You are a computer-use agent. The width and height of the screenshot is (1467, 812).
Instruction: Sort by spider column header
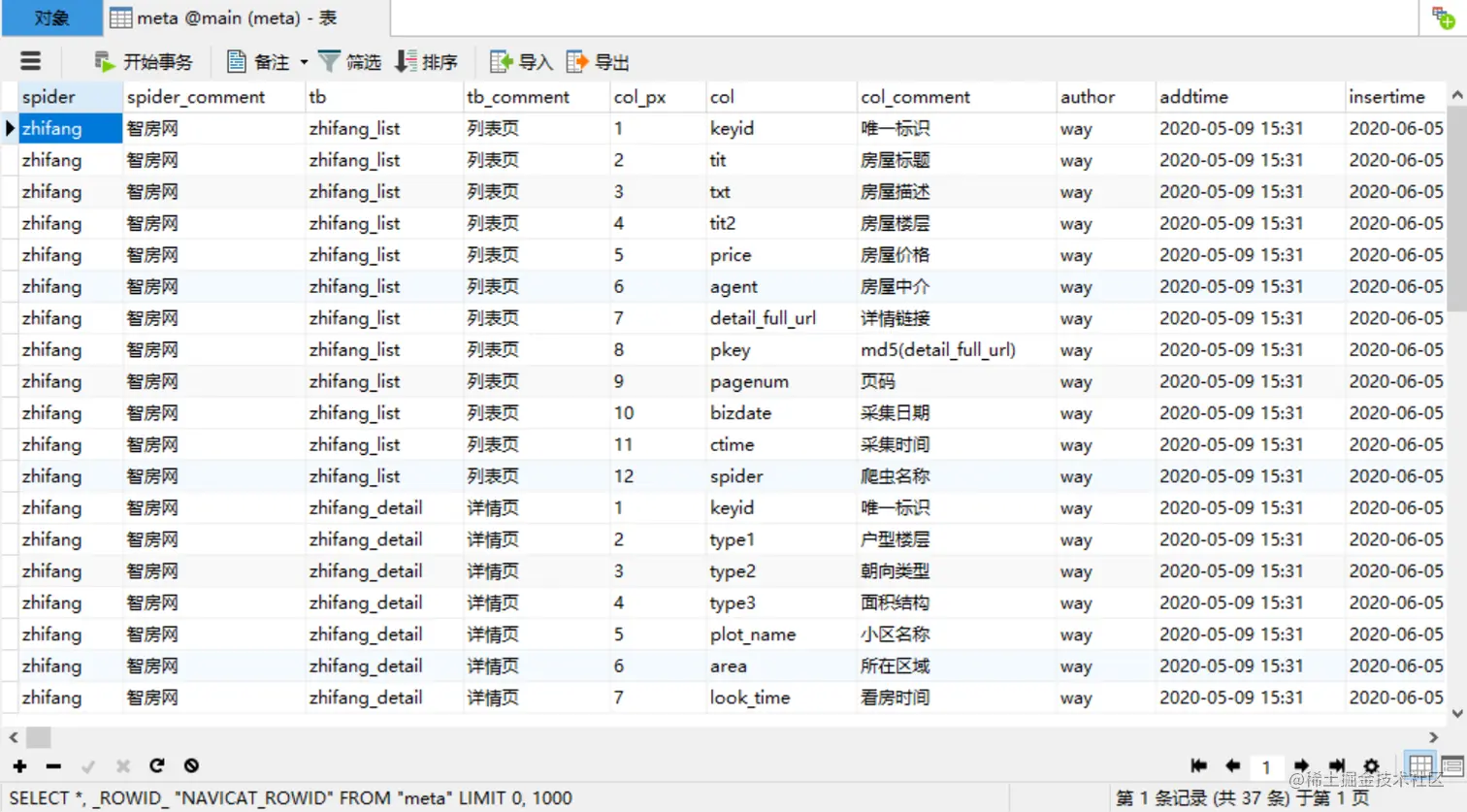[70, 97]
